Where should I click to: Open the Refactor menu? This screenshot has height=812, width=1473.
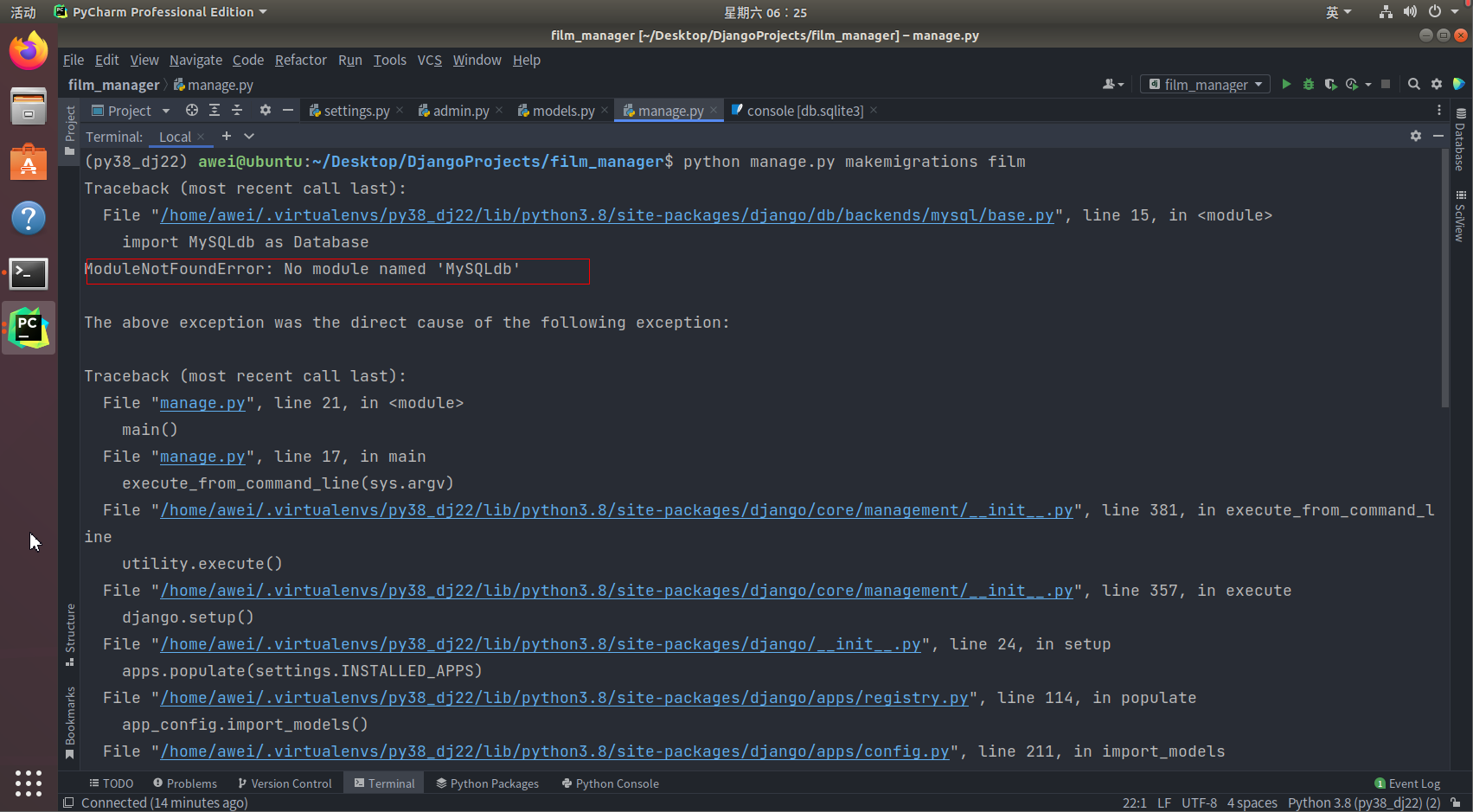point(301,60)
